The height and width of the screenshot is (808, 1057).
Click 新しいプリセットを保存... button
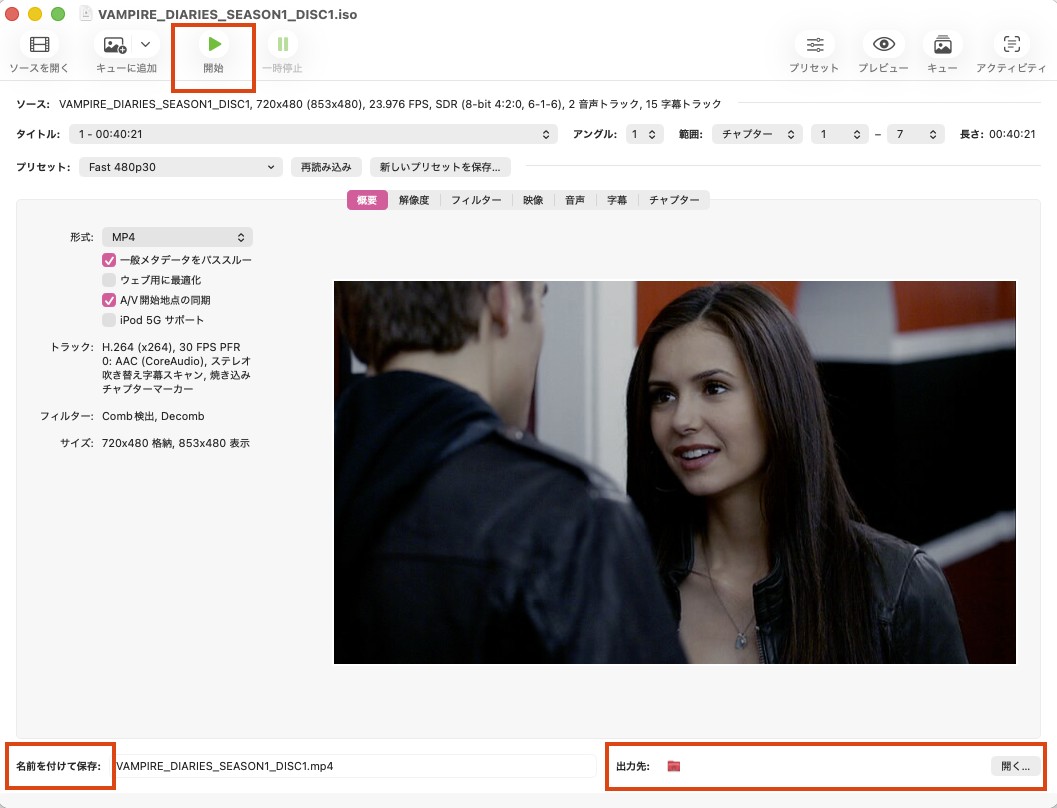[440, 167]
